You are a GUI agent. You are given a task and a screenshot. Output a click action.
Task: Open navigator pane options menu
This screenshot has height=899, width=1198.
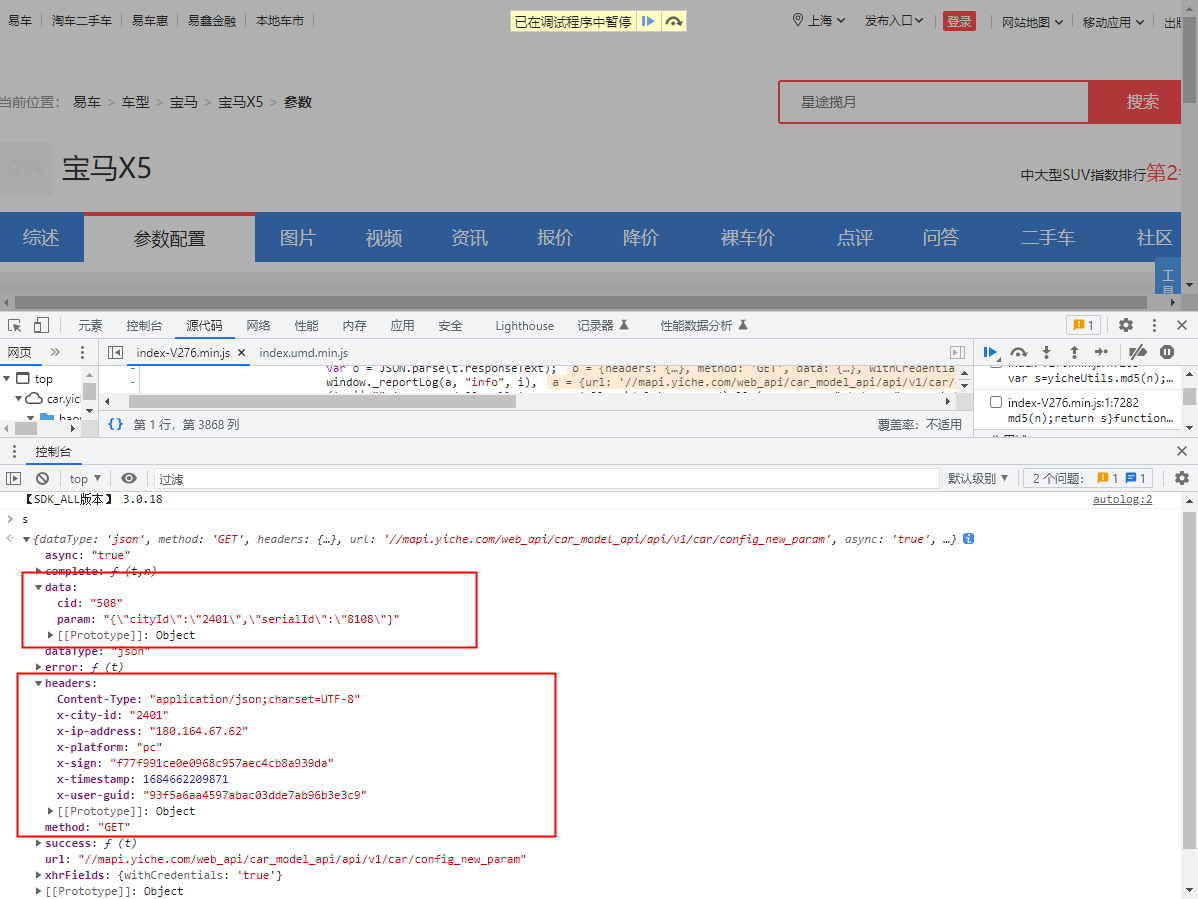83,352
